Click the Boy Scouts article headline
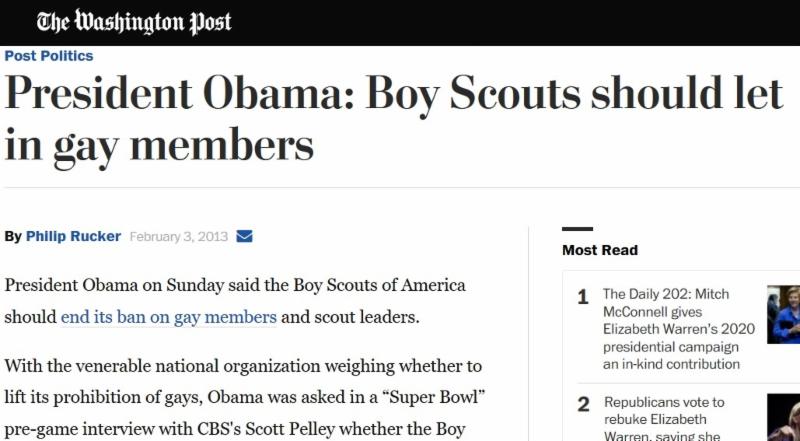The image size is (800, 441). coord(390,119)
